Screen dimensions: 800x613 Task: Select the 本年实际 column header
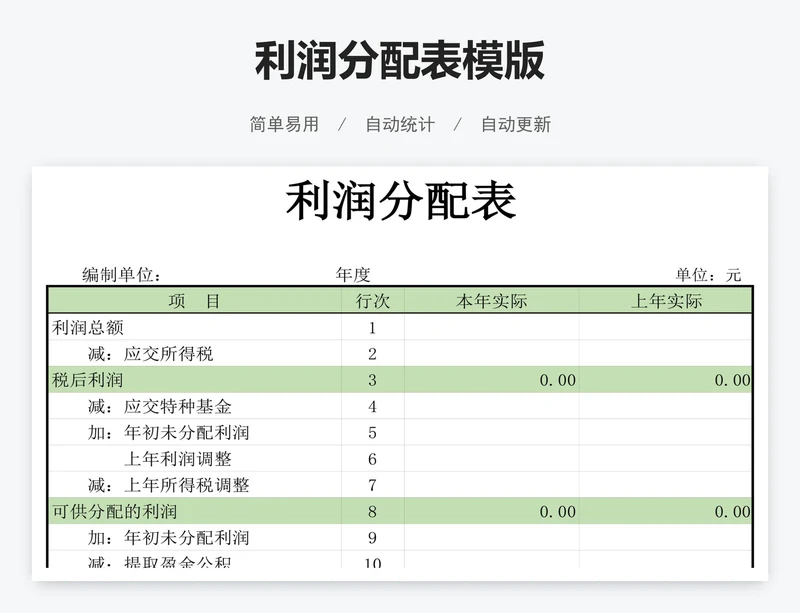[492, 301]
